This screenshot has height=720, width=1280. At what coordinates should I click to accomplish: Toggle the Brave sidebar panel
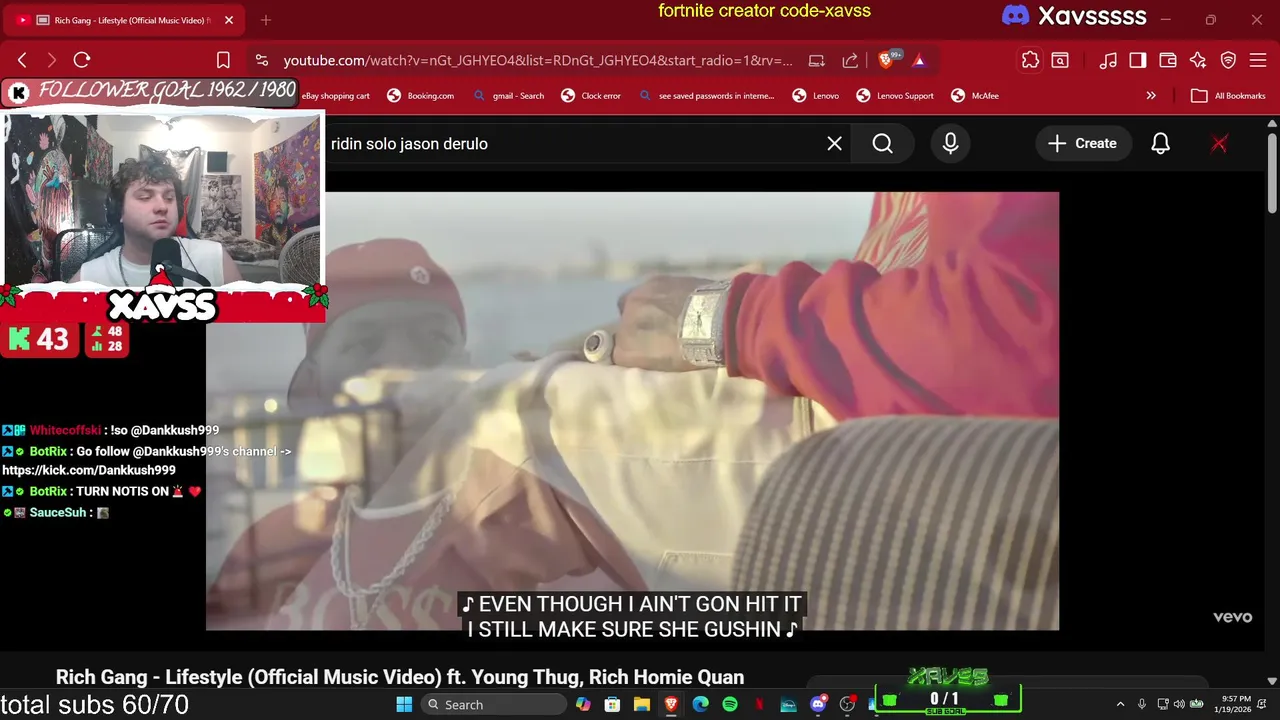coord(1137,60)
